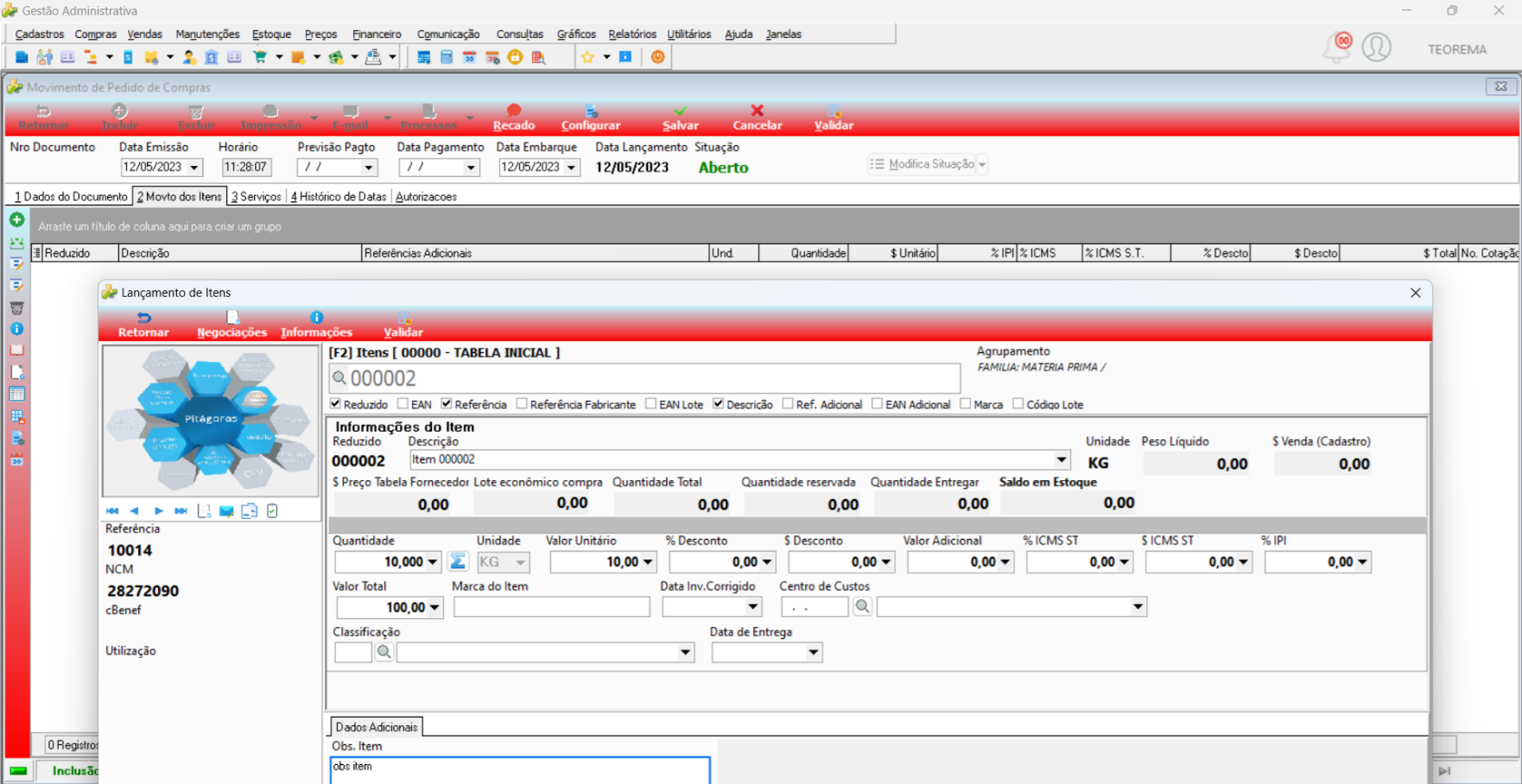Check the EAN checkbox
The width and height of the screenshot is (1522, 784).
click(403, 404)
